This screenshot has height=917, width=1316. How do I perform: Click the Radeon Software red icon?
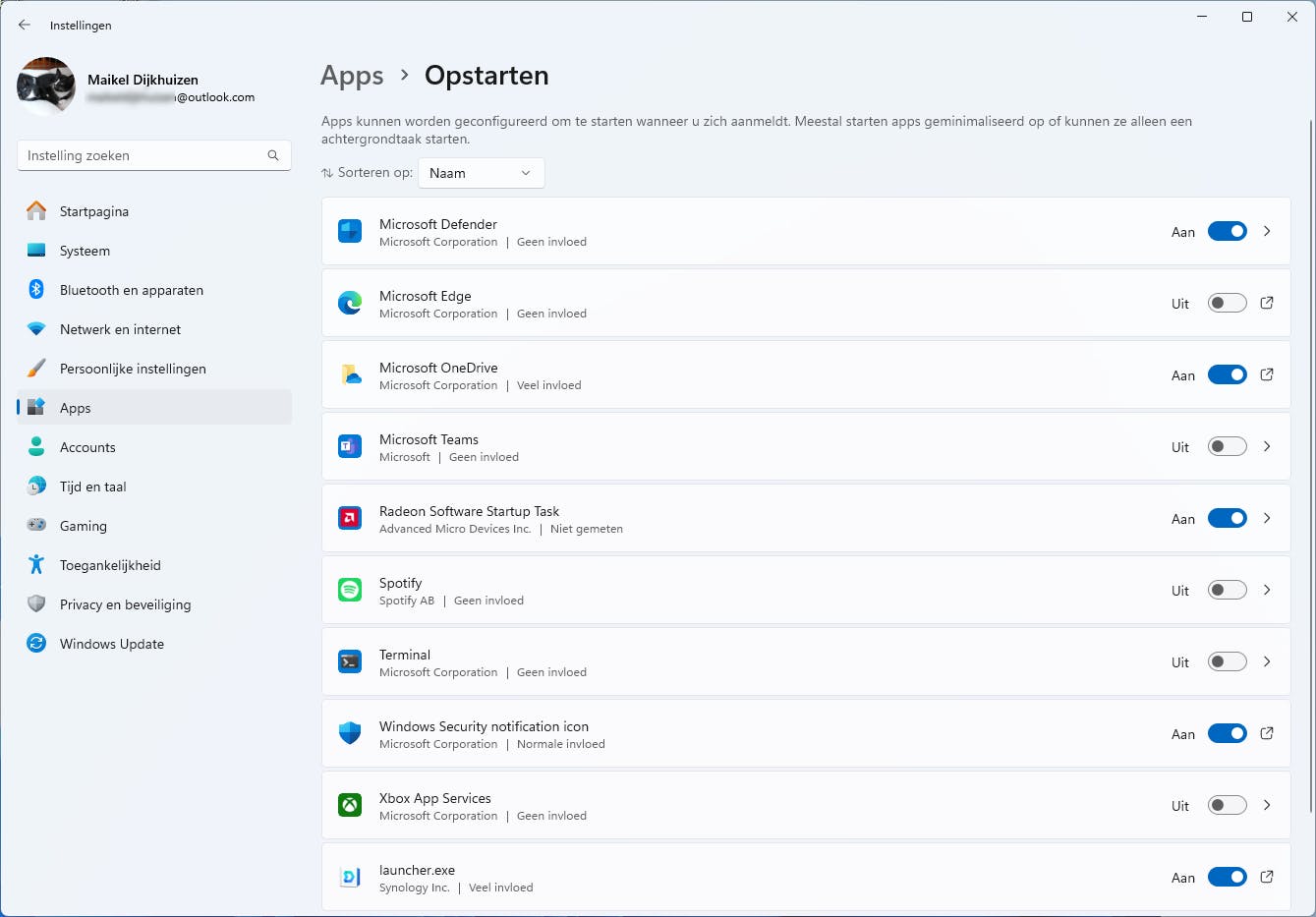pyautogui.click(x=349, y=518)
